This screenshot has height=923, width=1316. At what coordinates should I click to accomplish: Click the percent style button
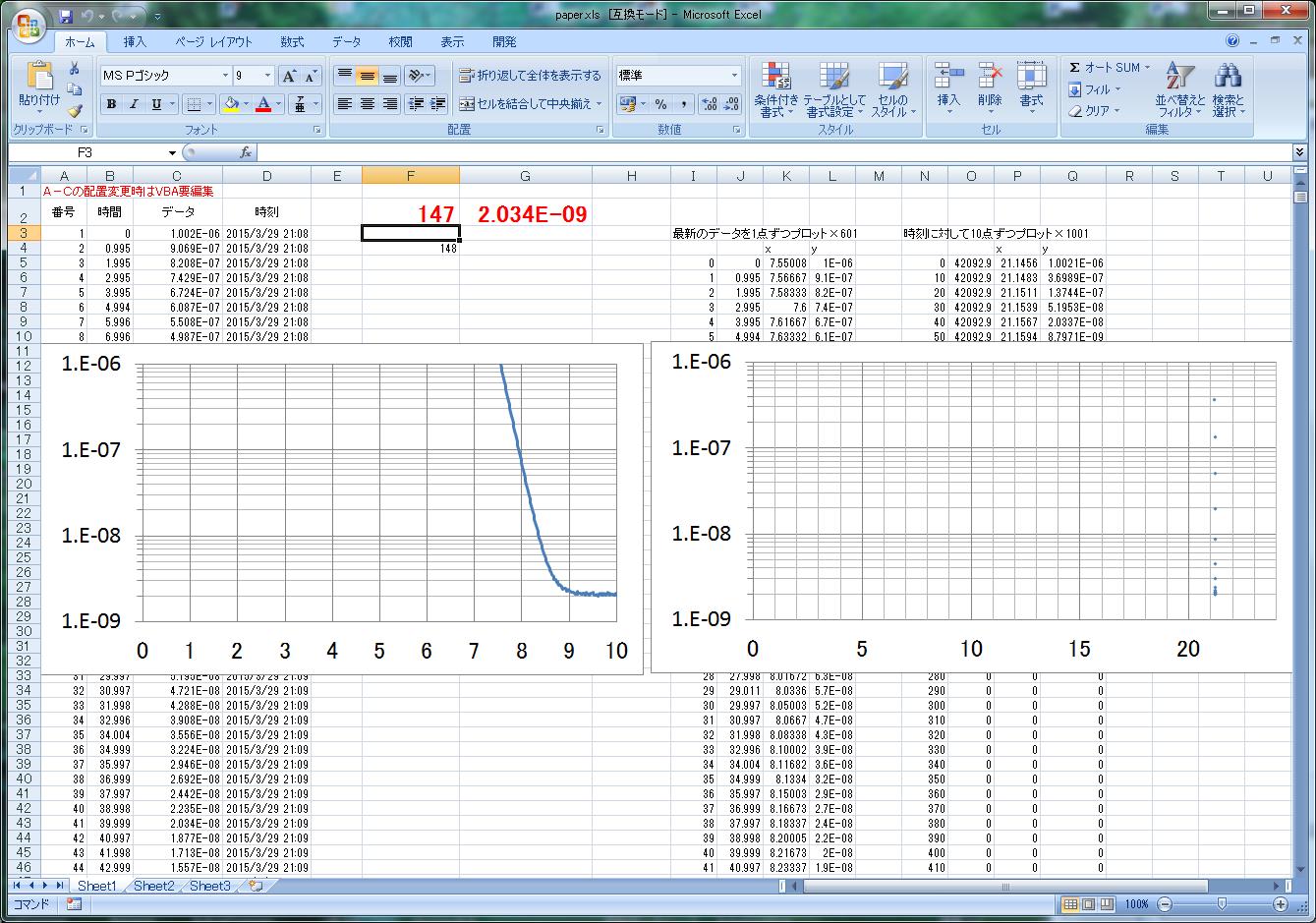(x=660, y=104)
